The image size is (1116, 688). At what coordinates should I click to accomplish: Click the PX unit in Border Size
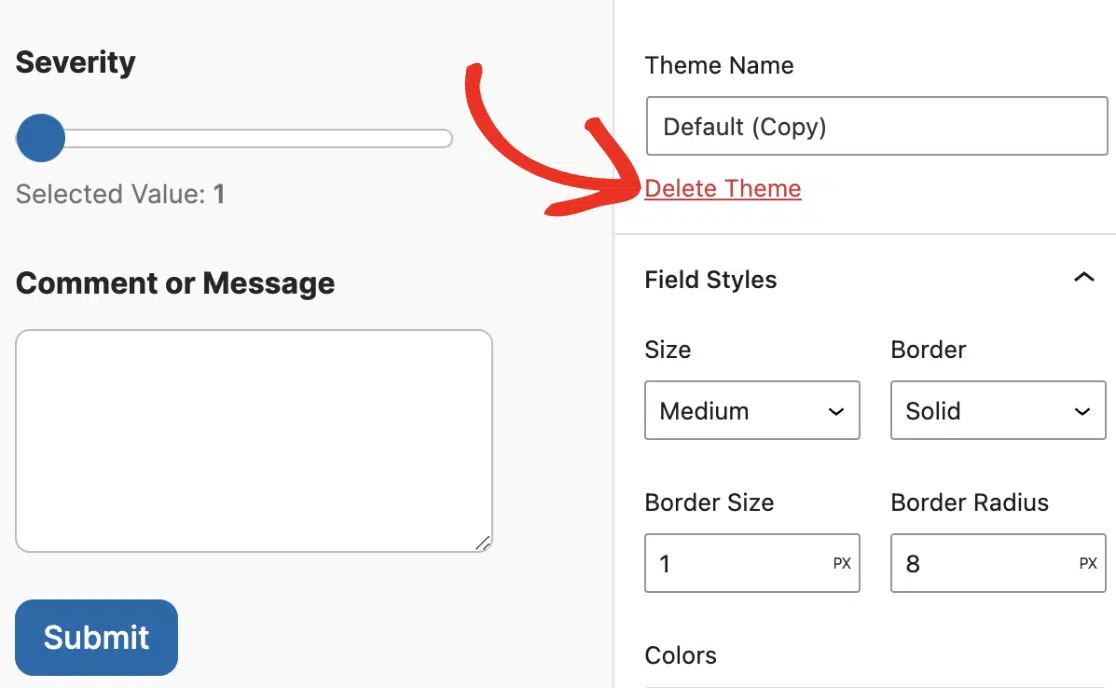click(842, 563)
